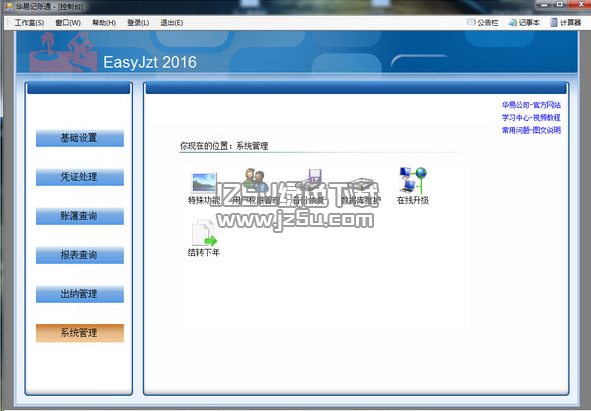Select the 系统管理 sidebar button

point(80,333)
